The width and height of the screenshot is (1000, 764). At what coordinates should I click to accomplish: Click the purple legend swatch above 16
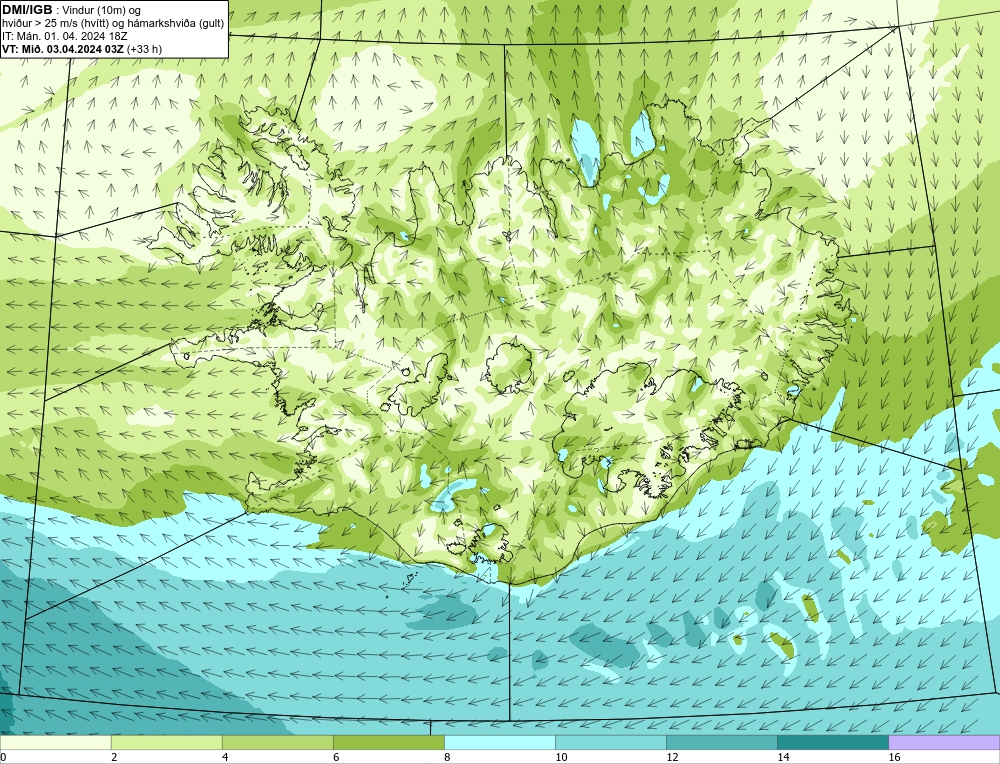(x=944, y=742)
